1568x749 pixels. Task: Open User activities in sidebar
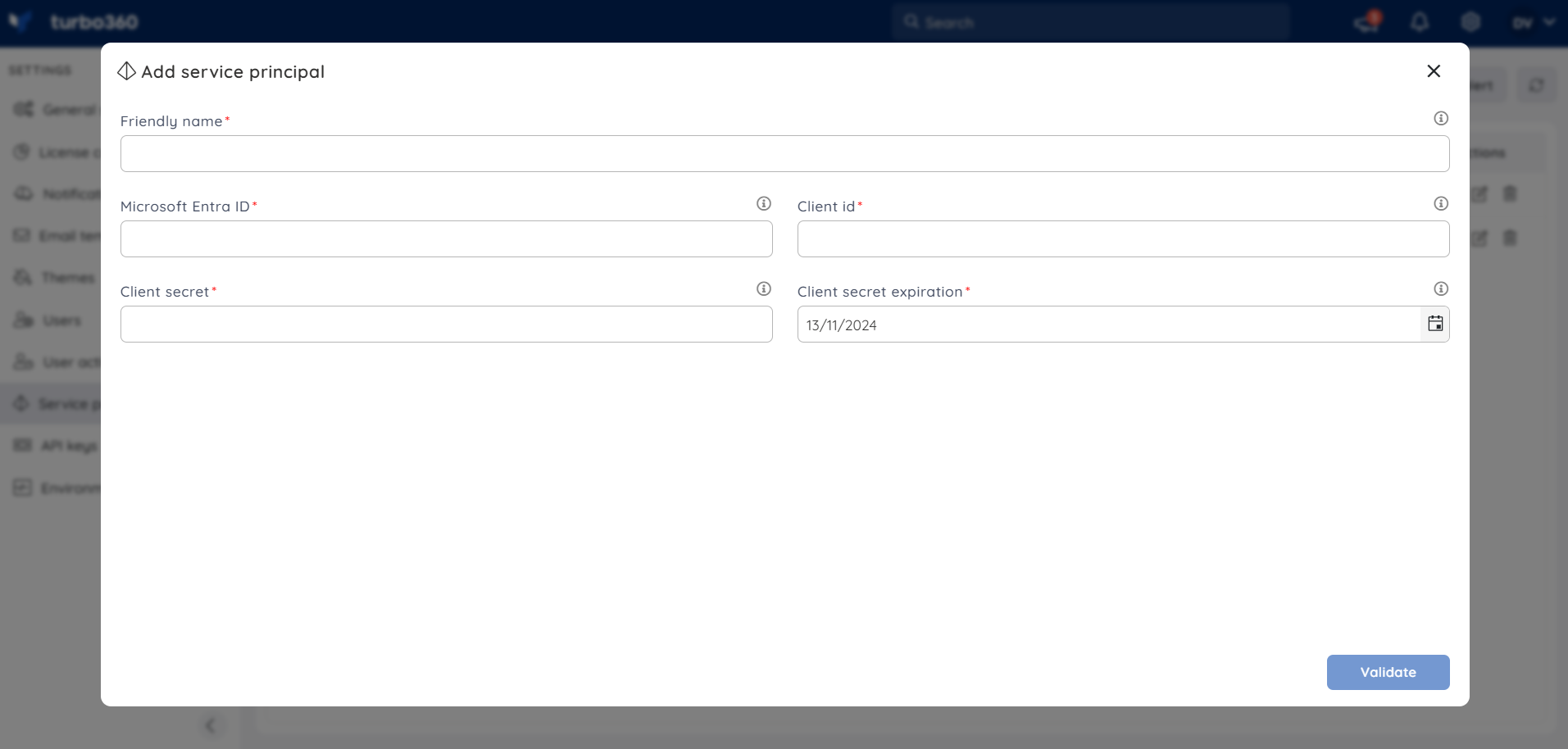(x=51, y=362)
